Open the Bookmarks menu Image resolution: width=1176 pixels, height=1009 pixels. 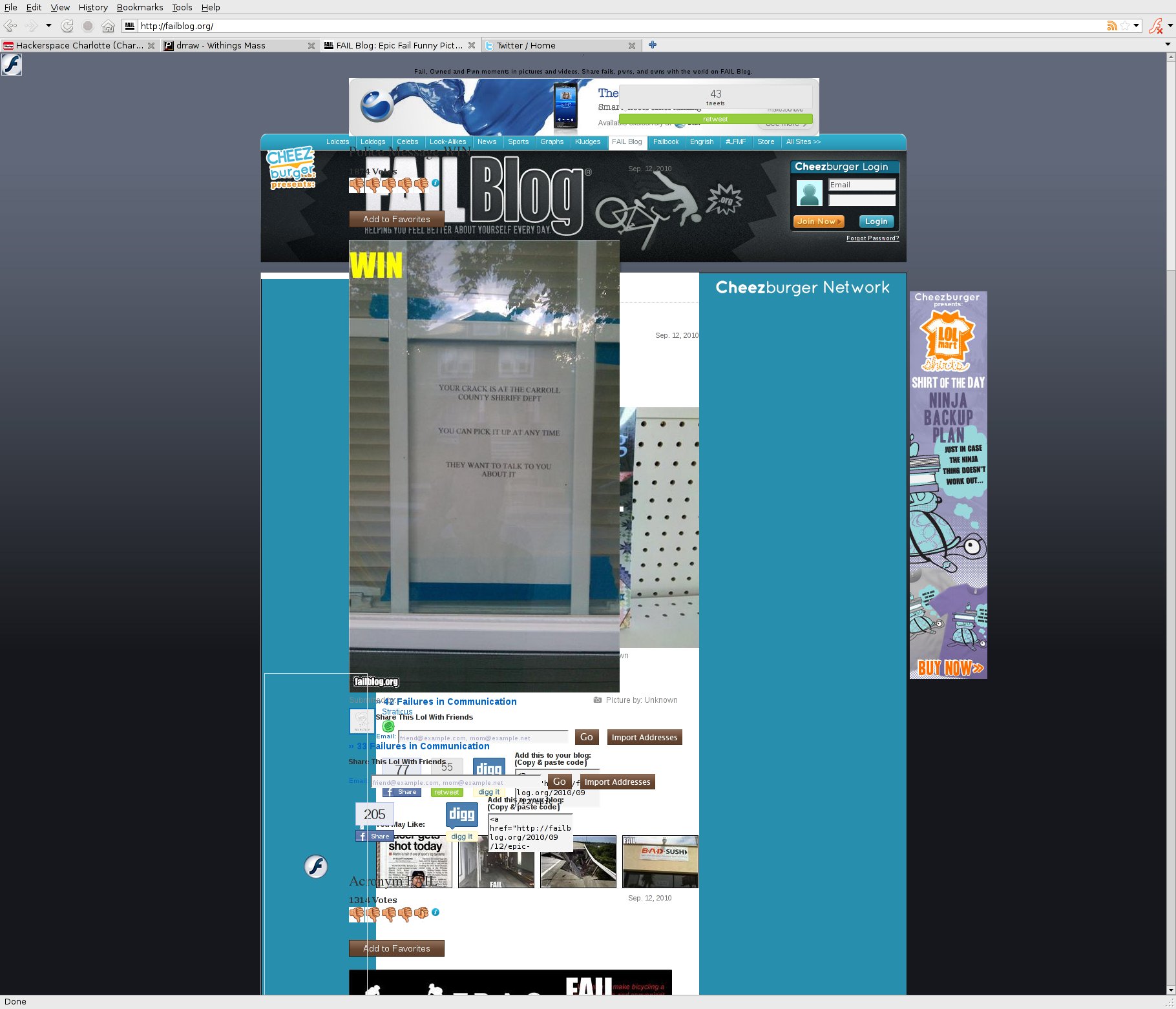(140, 7)
